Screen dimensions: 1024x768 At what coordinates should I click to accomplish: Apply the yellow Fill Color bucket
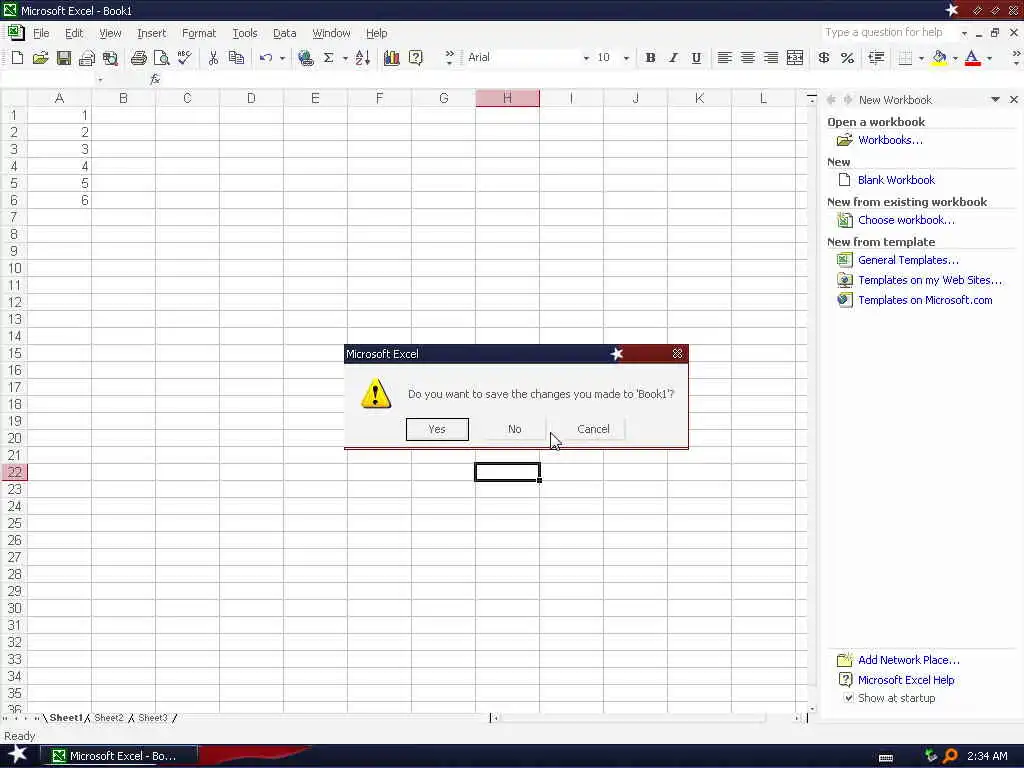pos(939,58)
